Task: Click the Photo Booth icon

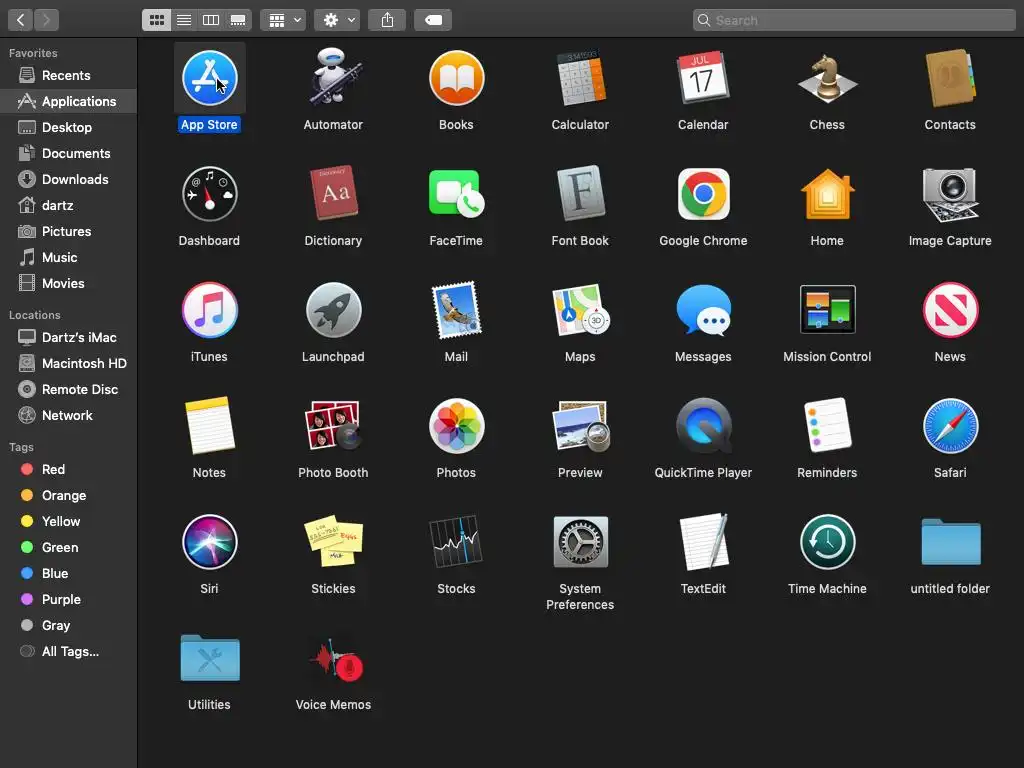Action: tap(333, 426)
